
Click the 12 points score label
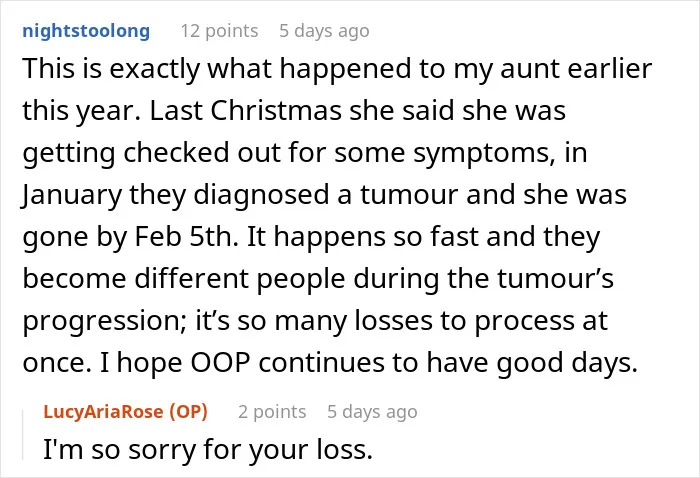click(x=219, y=31)
